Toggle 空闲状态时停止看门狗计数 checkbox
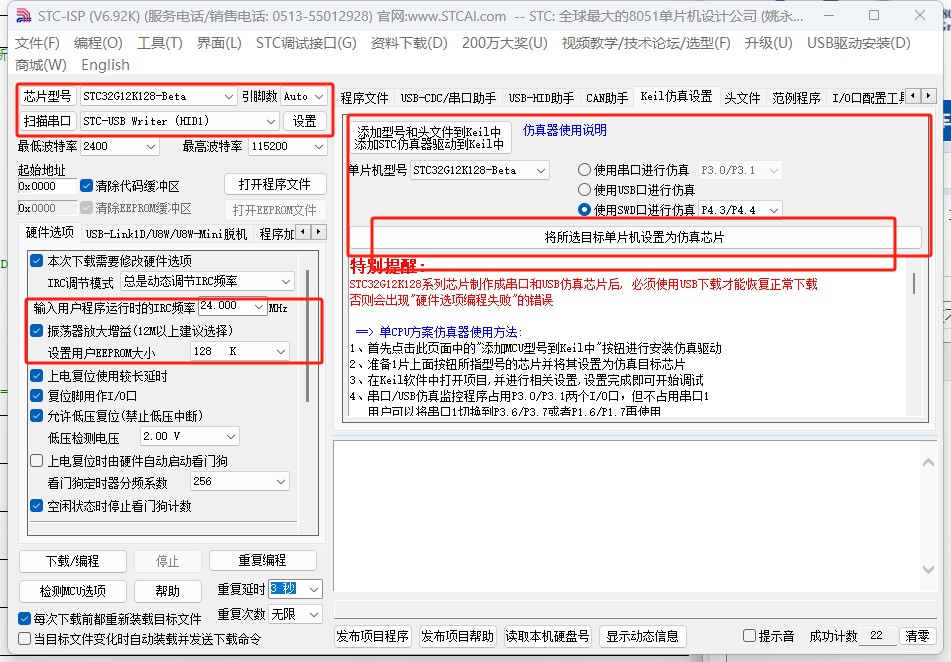Viewport: 951px width, 662px height. [x=36, y=506]
